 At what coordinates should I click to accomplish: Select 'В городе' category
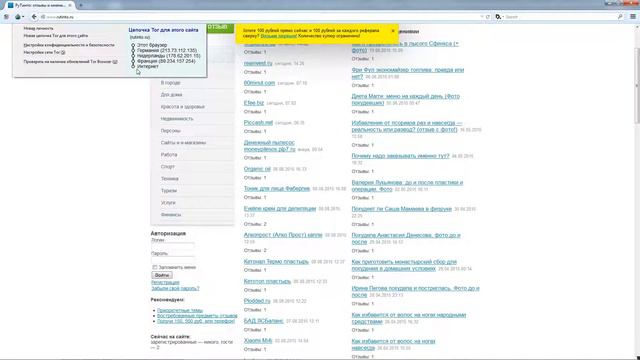click(171, 83)
